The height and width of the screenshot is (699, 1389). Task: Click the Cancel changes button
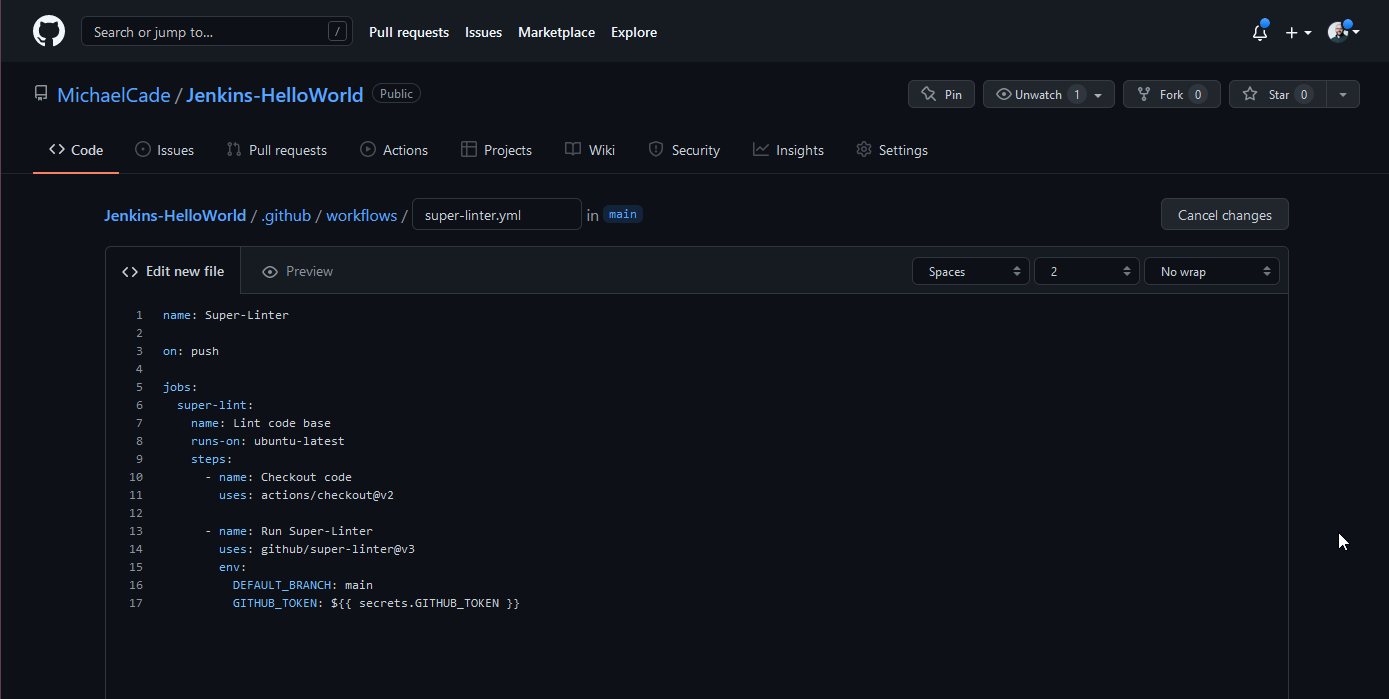(1224, 215)
